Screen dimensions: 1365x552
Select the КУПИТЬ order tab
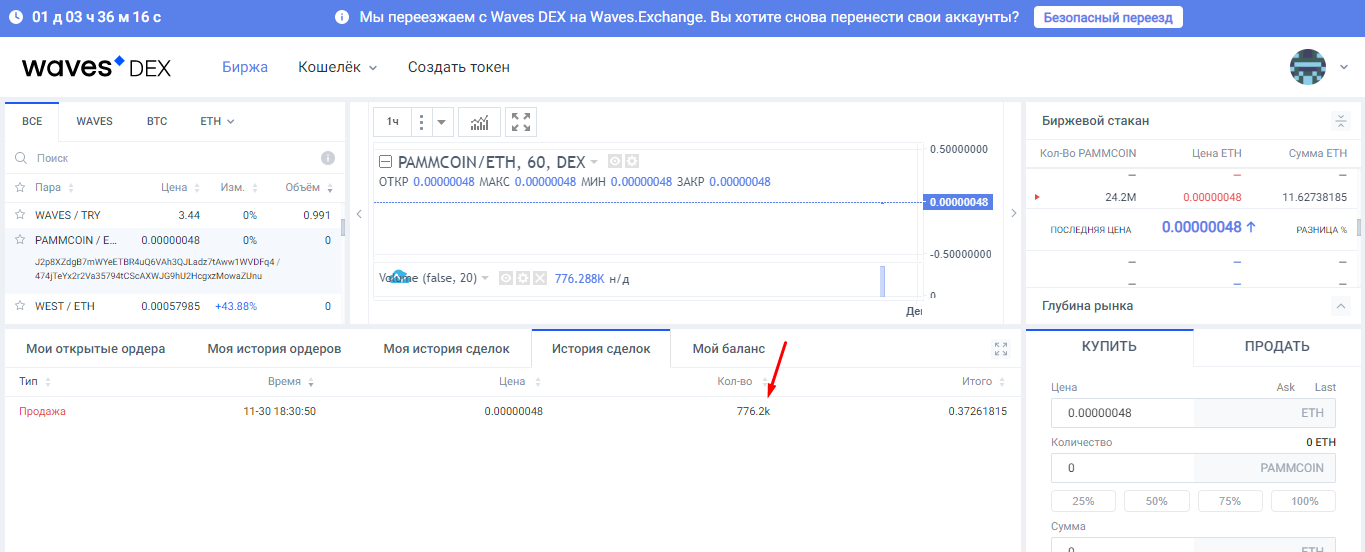tap(1109, 346)
